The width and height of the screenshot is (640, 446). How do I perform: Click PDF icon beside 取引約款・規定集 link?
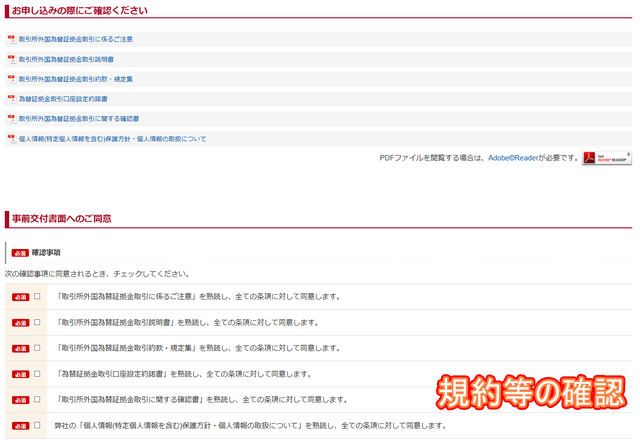click(11, 79)
